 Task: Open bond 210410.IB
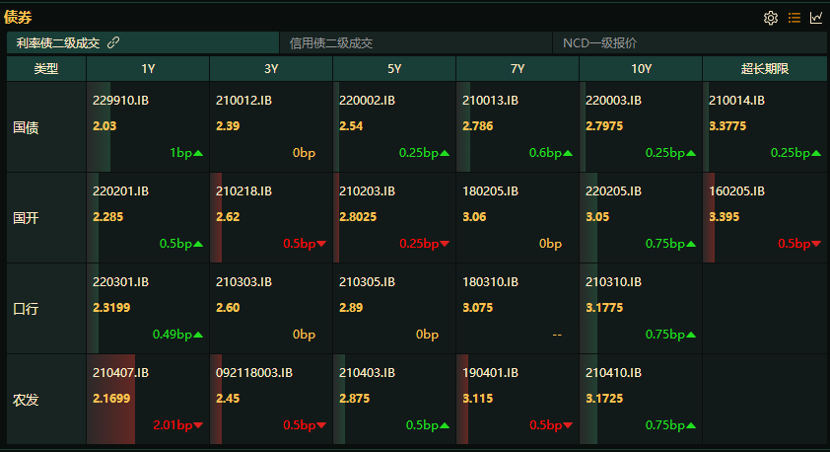tap(614, 373)
